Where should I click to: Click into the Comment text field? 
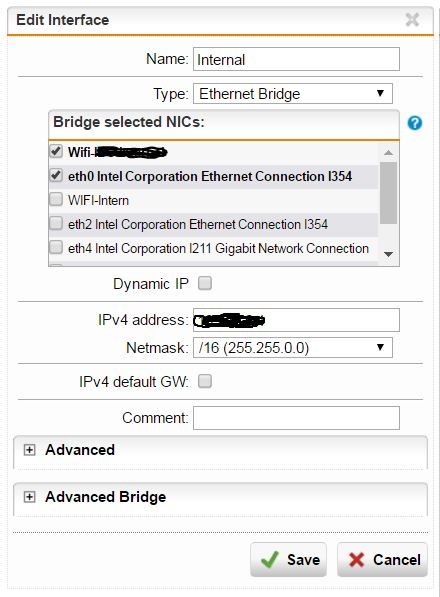click(x=296, y=418)
